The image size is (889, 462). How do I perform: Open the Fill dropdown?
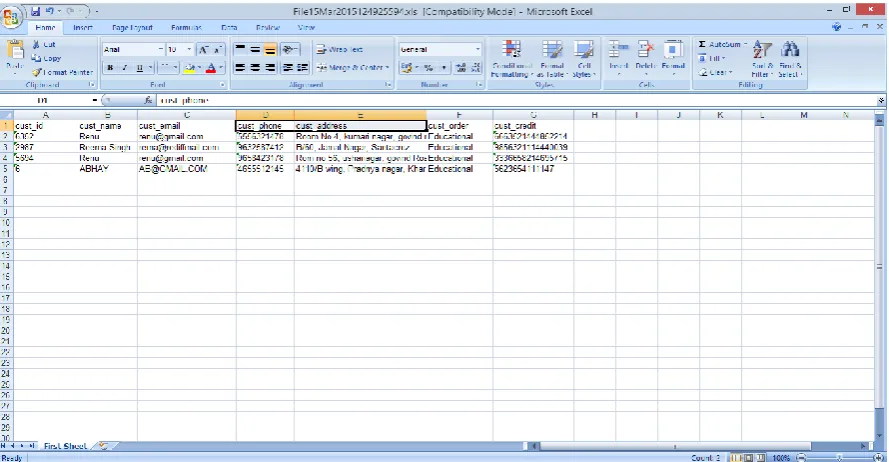tap(712, 58)
